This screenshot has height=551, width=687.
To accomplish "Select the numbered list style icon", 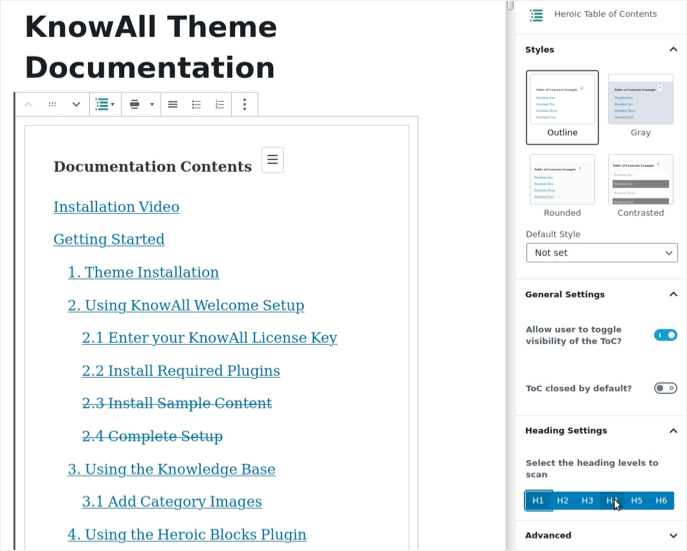I will (220, 104).
